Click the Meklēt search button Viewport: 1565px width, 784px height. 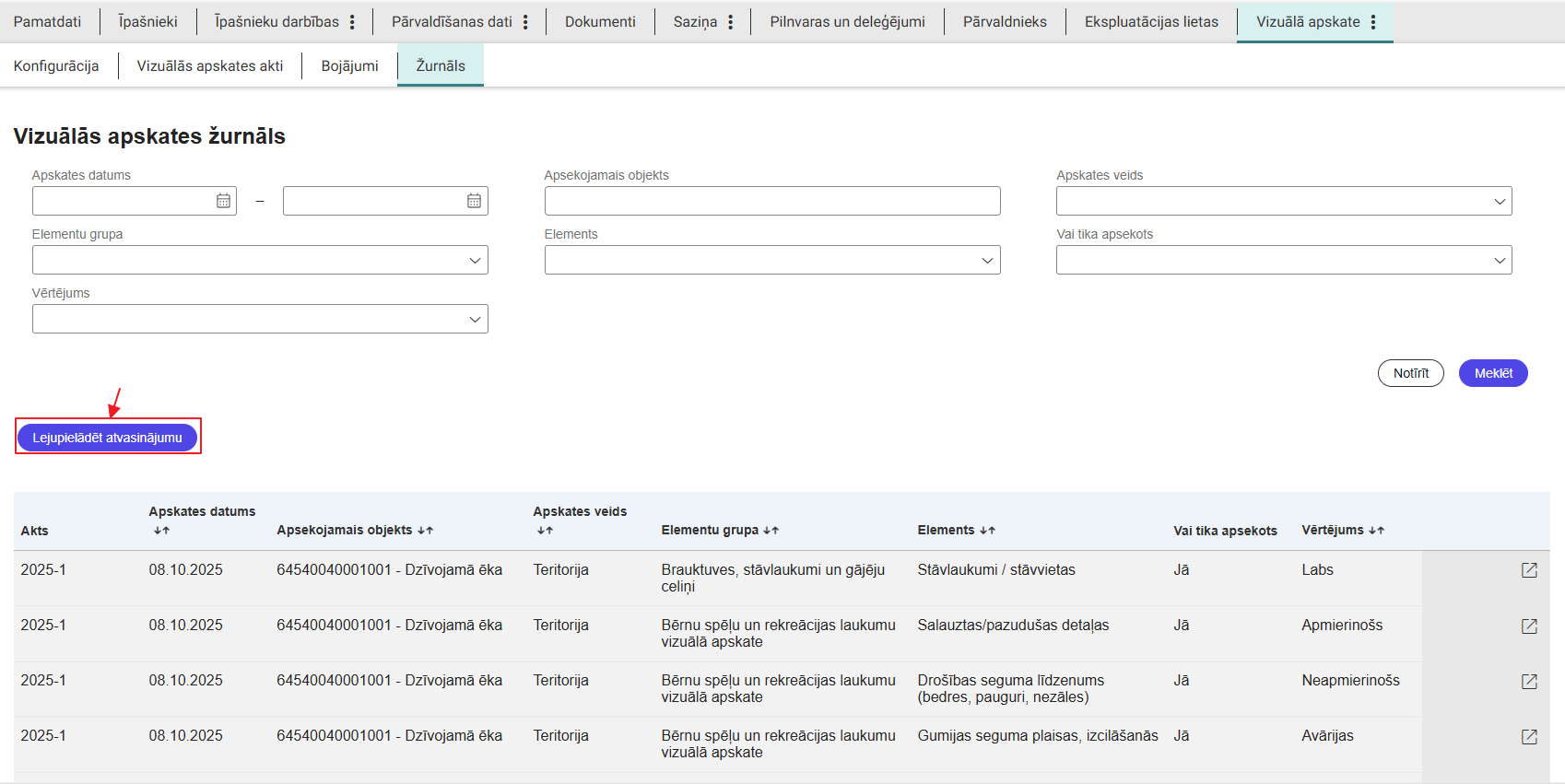point(1492,373)
